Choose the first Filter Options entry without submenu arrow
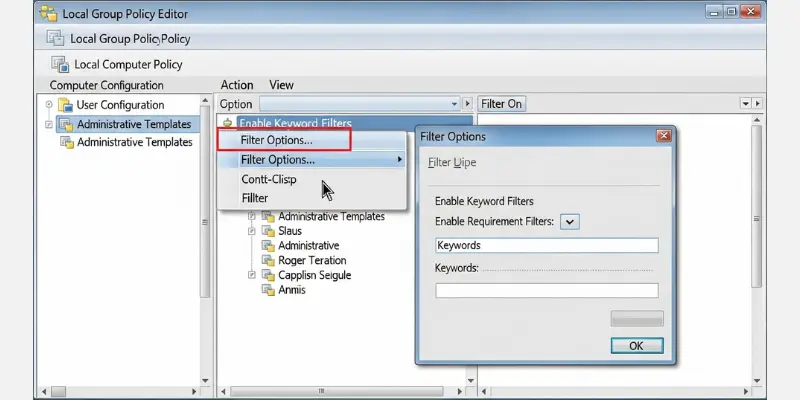Image resolution: width=800 pixels, height=400 pixels. coord(284,140)
